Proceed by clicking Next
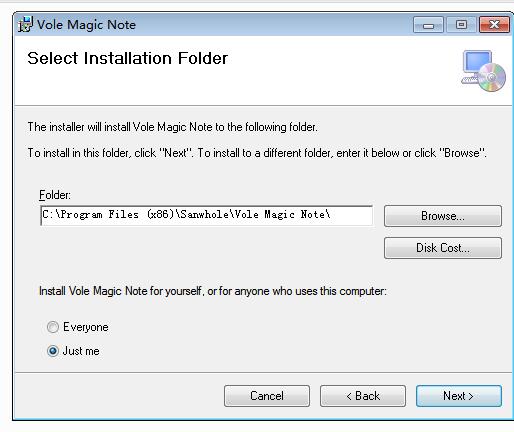Screen dimensions: 514x432 459,396
